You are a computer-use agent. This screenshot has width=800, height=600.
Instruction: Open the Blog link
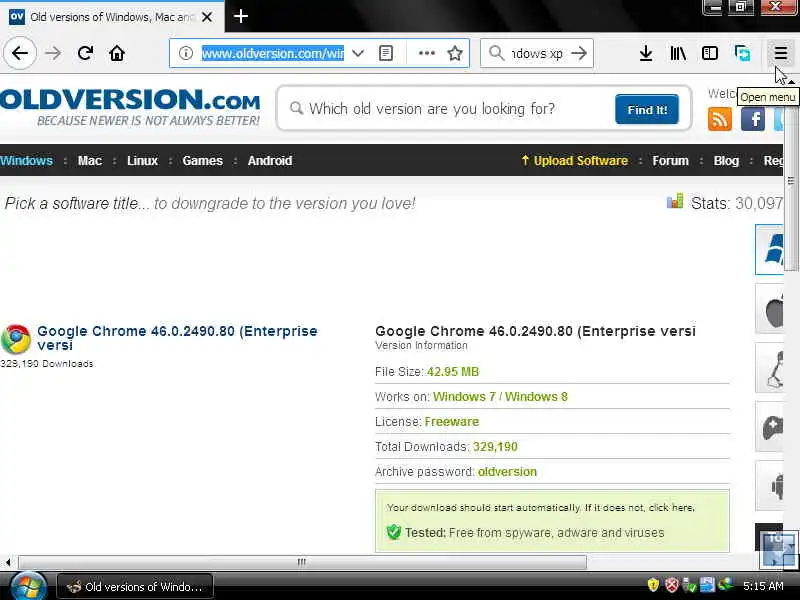[726, 161]
